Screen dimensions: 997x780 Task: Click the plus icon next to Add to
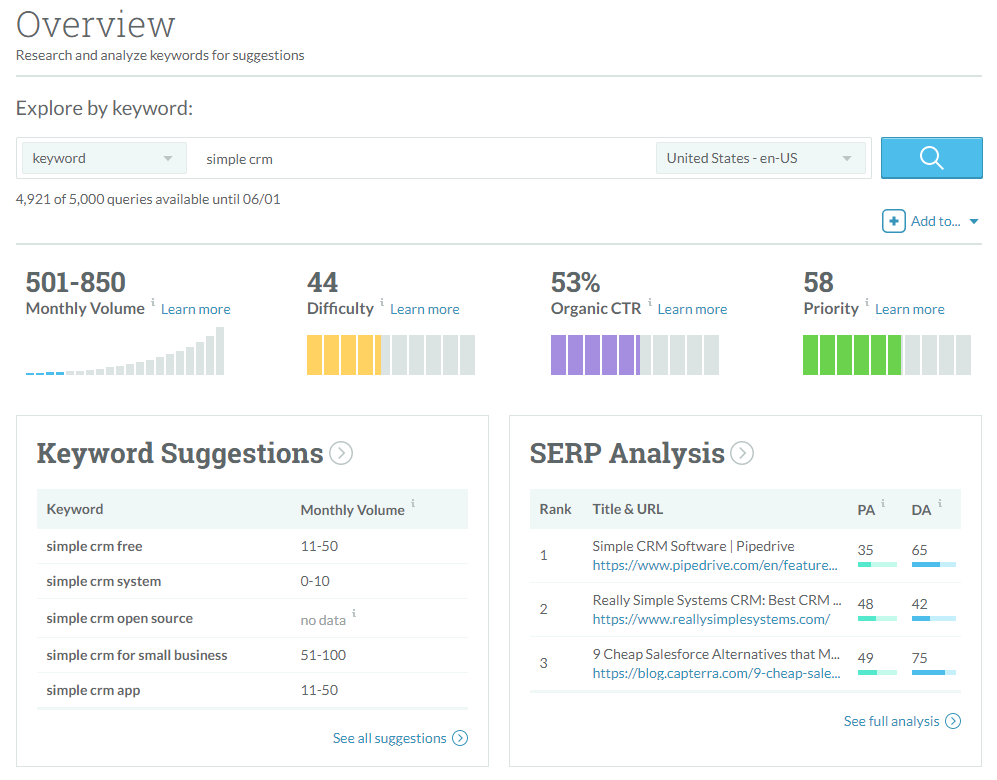[893, 221]
